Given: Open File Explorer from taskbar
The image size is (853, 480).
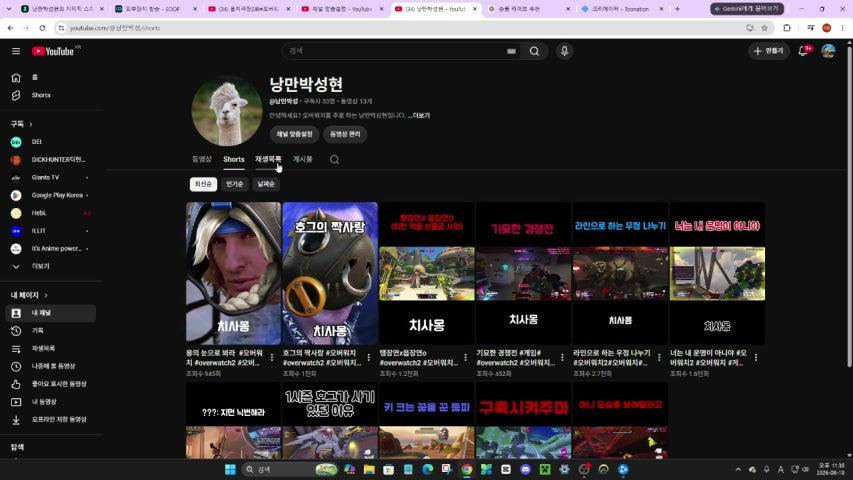Looking at the screenshot, I should tap(369, 469).
